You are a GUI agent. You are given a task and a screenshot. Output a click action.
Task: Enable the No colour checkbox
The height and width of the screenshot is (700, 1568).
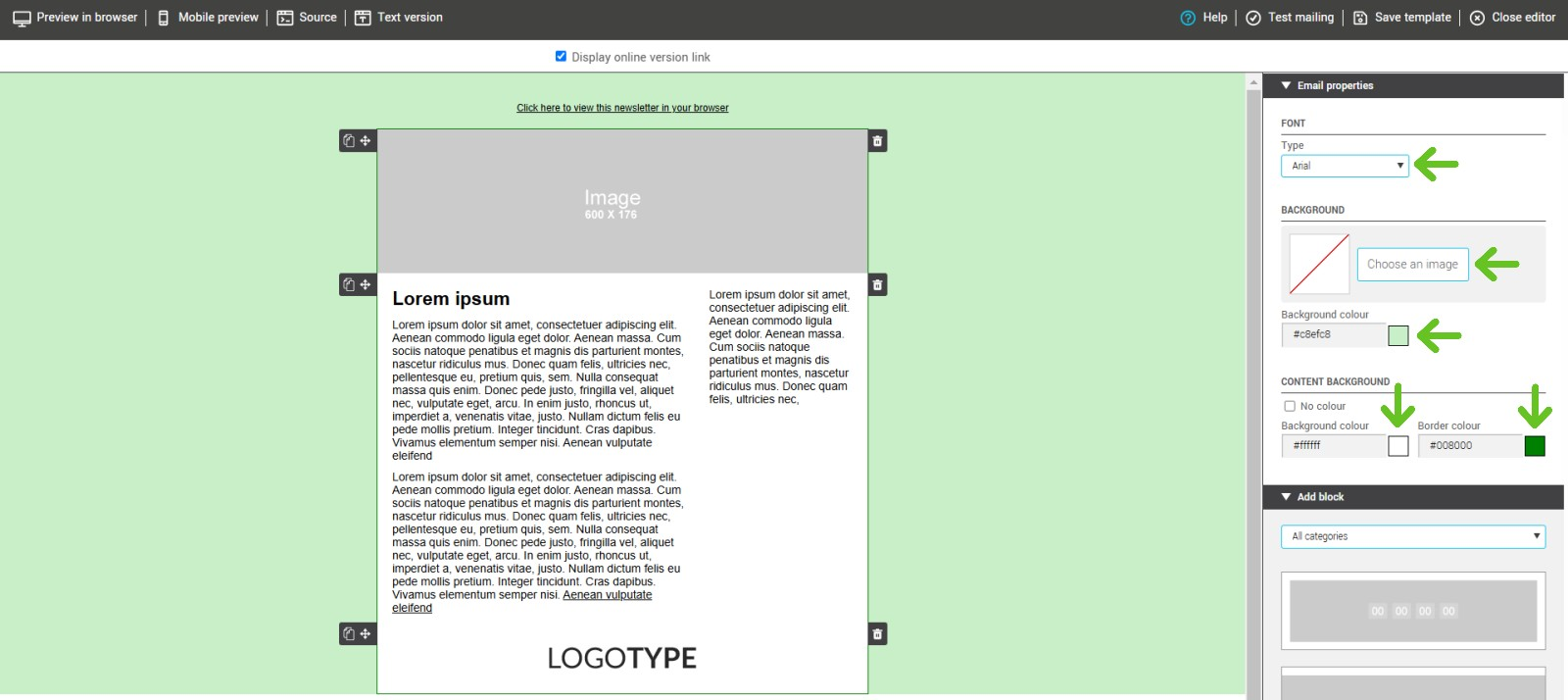(1290, 406)
